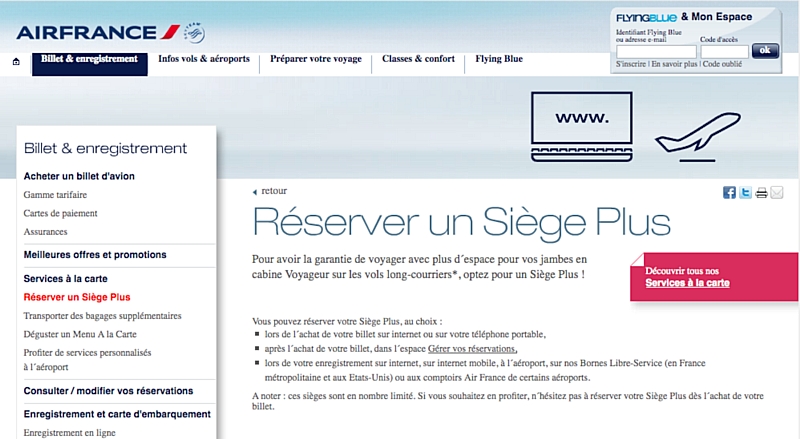The image size is (800, 439).
Task: Select Services à la carte sidebar heading
Action: [x=65, y=279]
